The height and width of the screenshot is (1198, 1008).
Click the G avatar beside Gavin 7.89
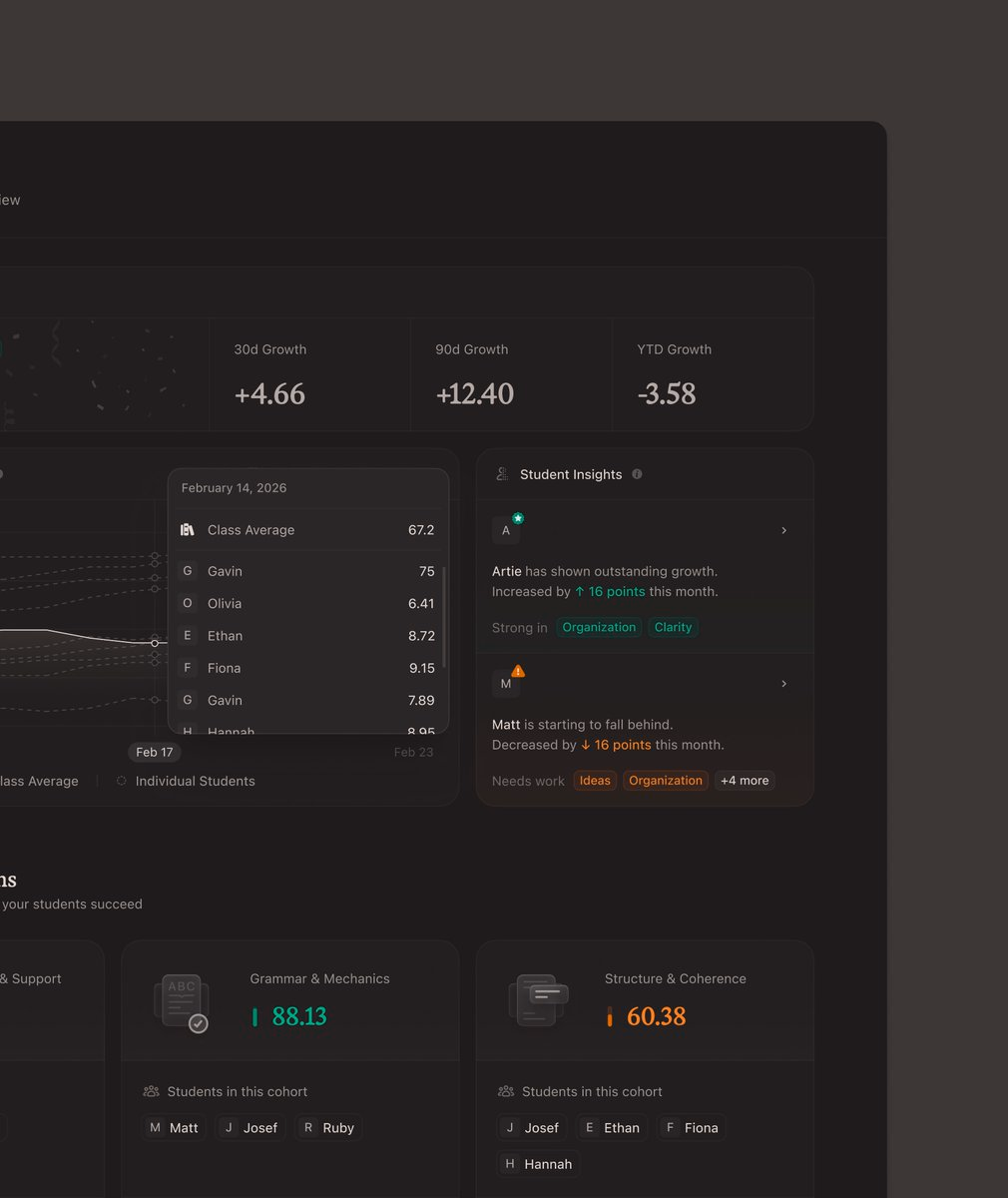point(187,700)
